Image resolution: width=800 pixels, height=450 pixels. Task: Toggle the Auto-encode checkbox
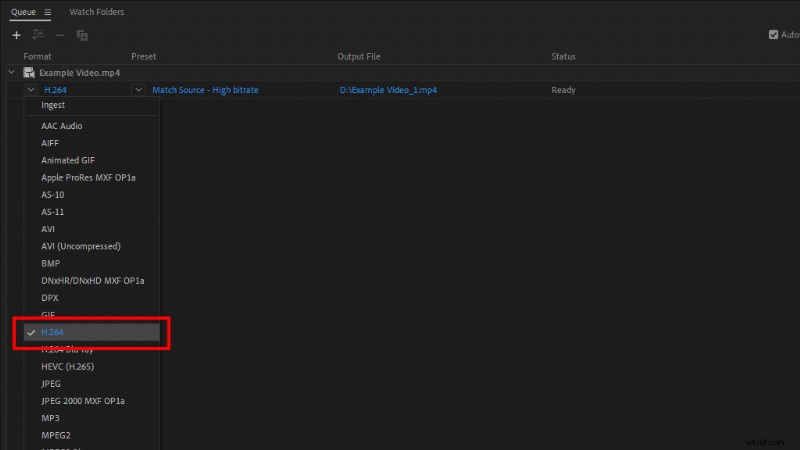click(773, 35)
